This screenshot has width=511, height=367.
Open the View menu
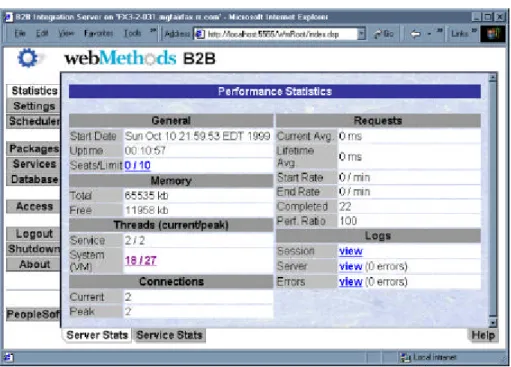[66, 33]
